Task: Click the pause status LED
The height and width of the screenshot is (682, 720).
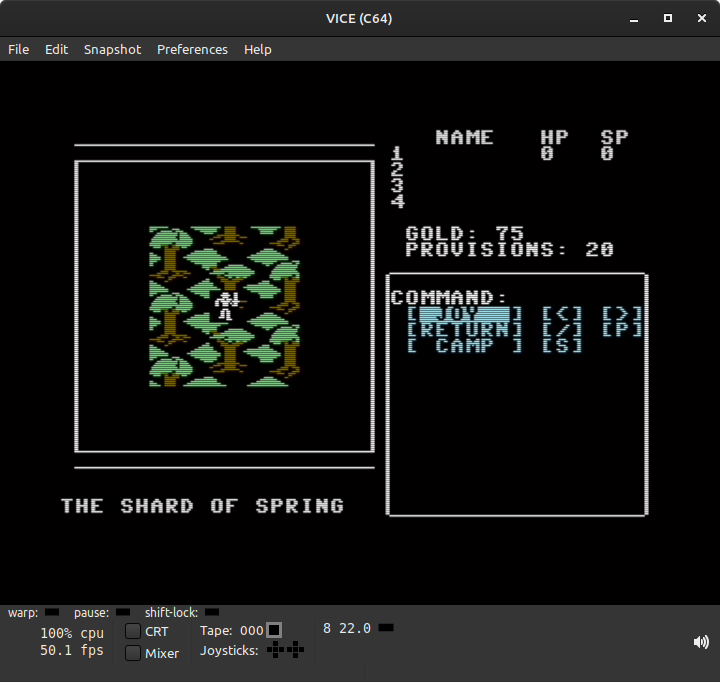Action: click(123, 612)
